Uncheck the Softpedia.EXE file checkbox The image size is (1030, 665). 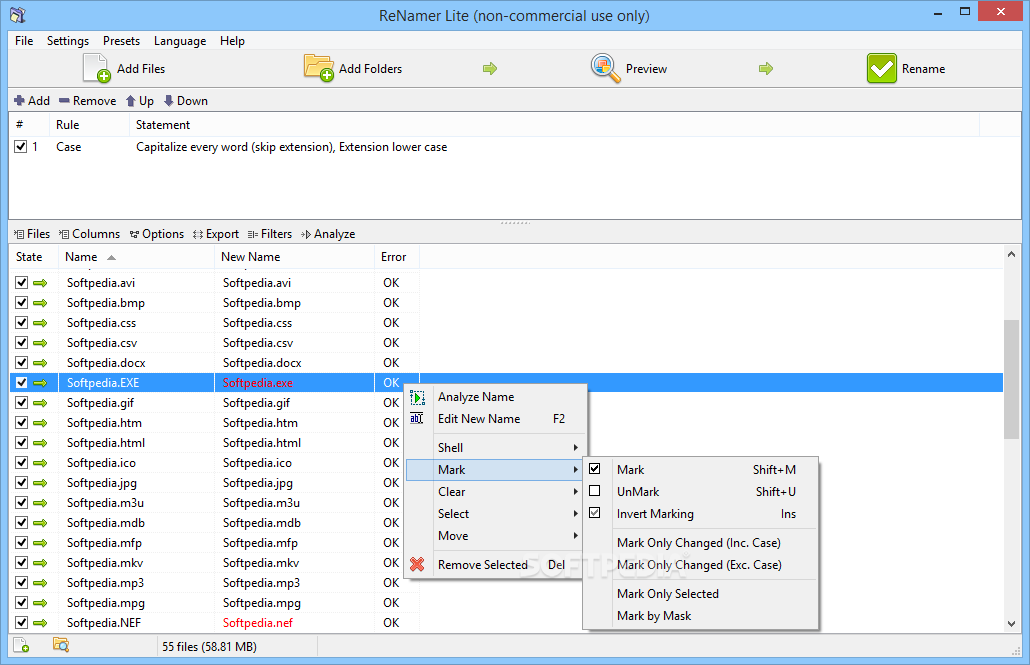[22, 382]
